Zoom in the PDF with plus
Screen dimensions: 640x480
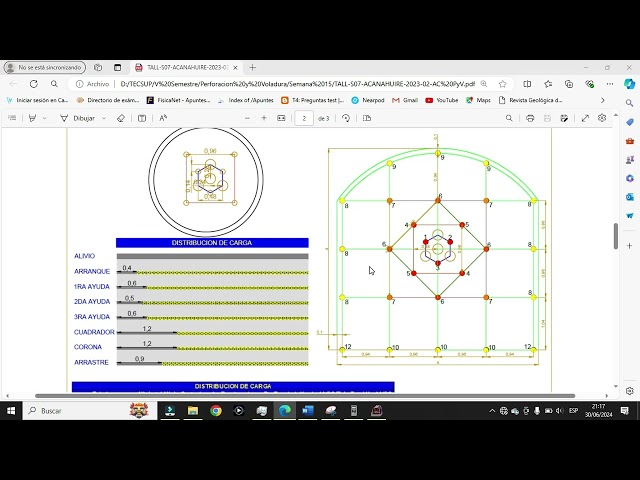pos(264,118)
